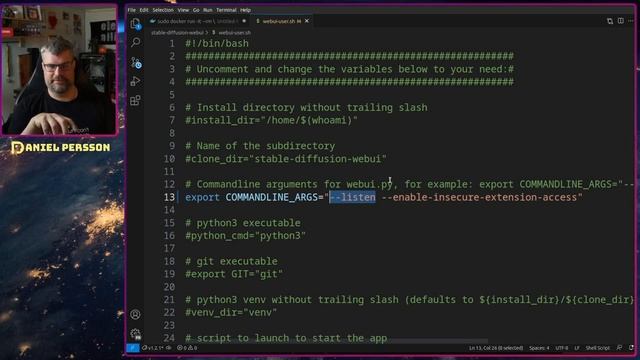Open the Go menu
640x360 pixels.
tap(196, 10)
